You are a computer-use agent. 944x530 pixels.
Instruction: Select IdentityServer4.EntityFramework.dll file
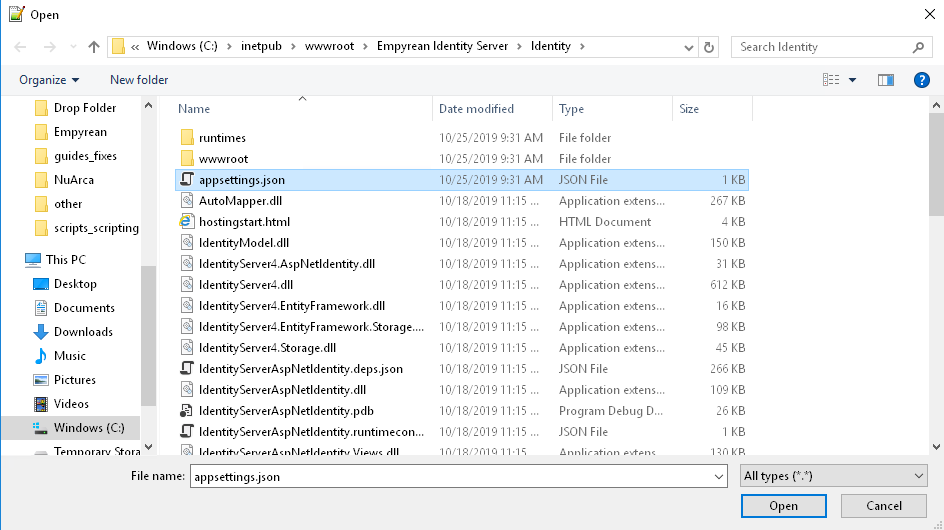pyautogui.click(x=292, y=306)
